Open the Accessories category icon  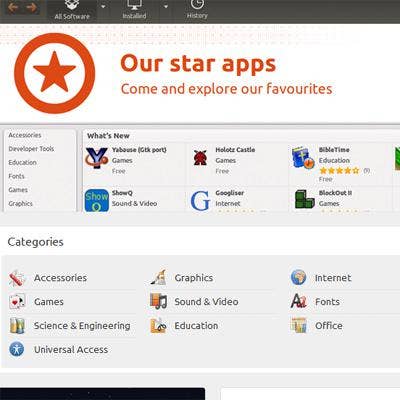pos(17,278)
